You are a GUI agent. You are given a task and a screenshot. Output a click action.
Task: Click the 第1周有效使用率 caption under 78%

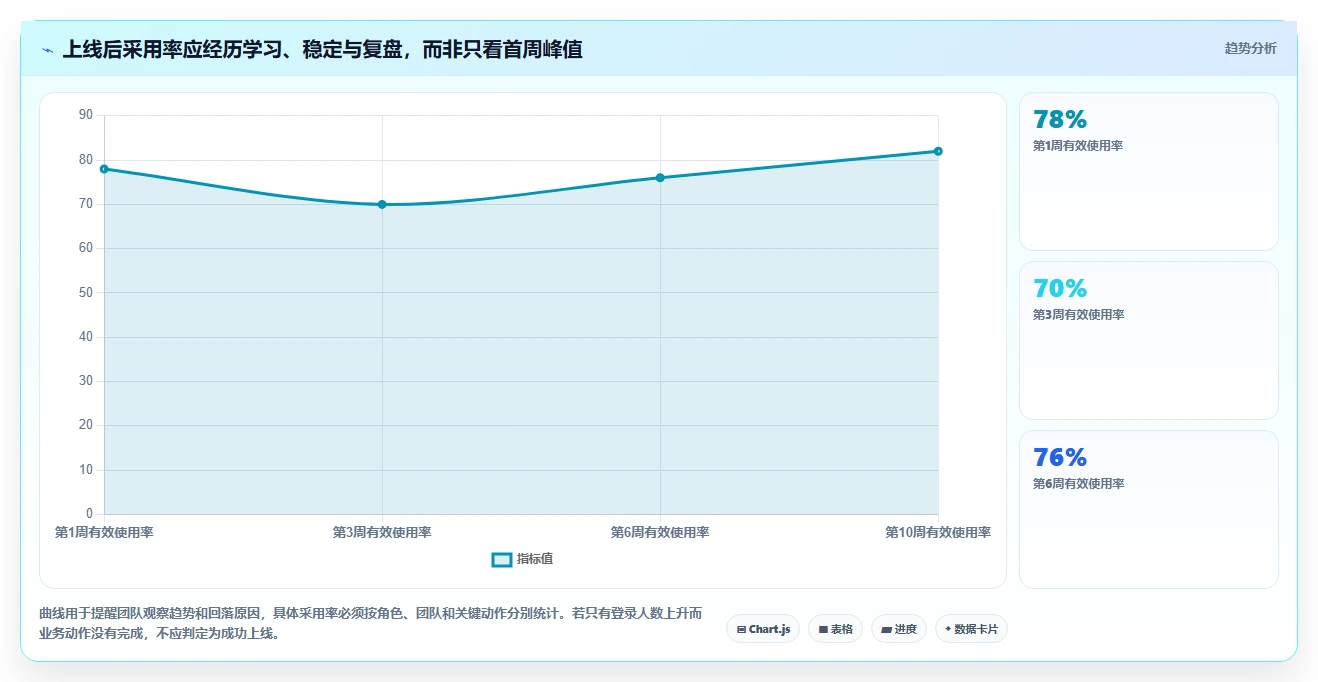pyautogui.click(x=1078, y=146)
